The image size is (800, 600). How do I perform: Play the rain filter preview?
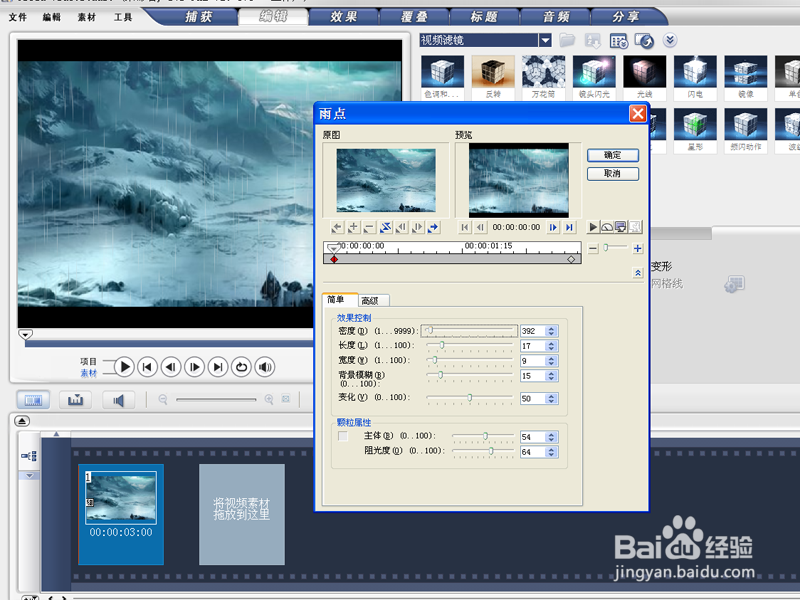point(592,227)
